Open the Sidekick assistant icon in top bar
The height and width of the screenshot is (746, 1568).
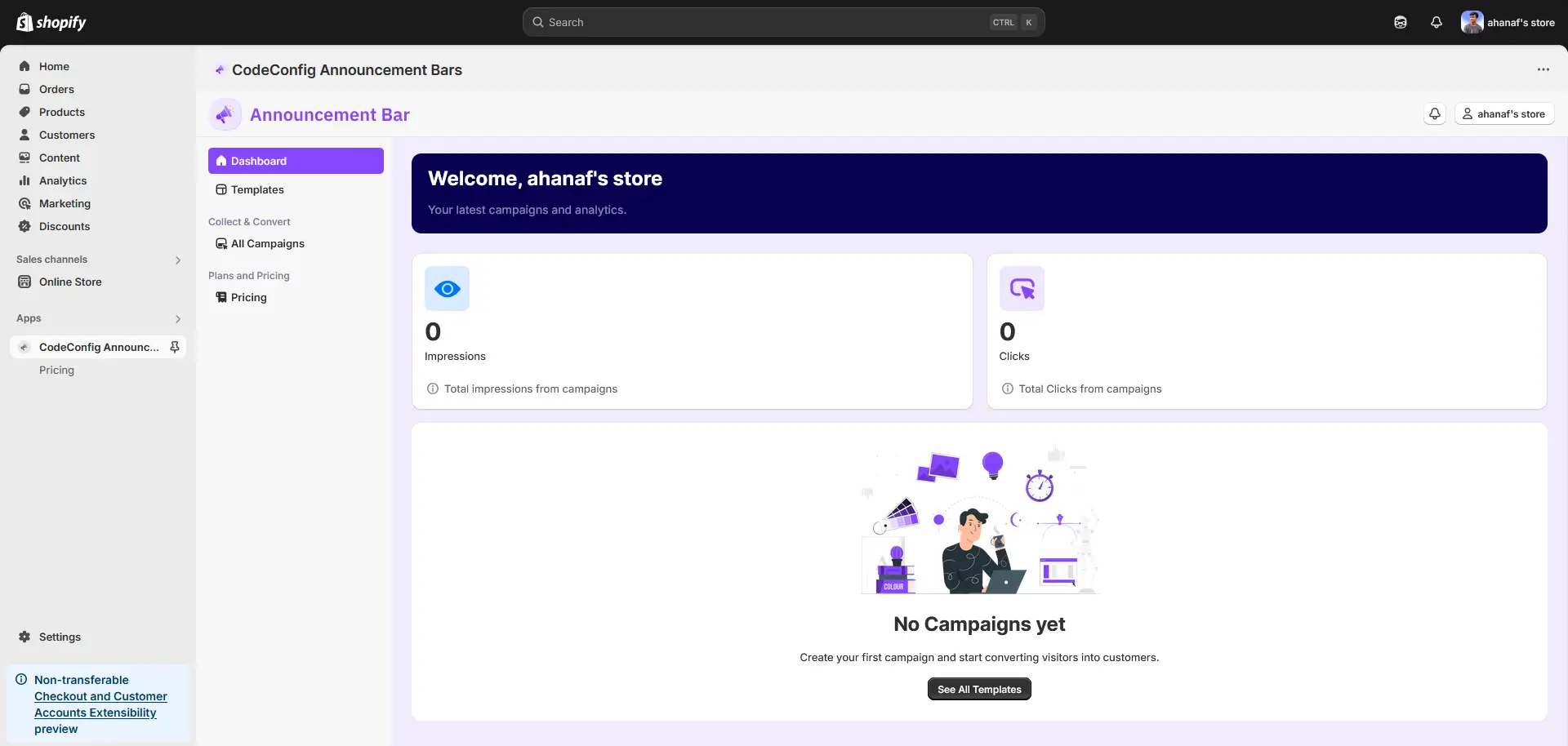(x=1401, y=22)
